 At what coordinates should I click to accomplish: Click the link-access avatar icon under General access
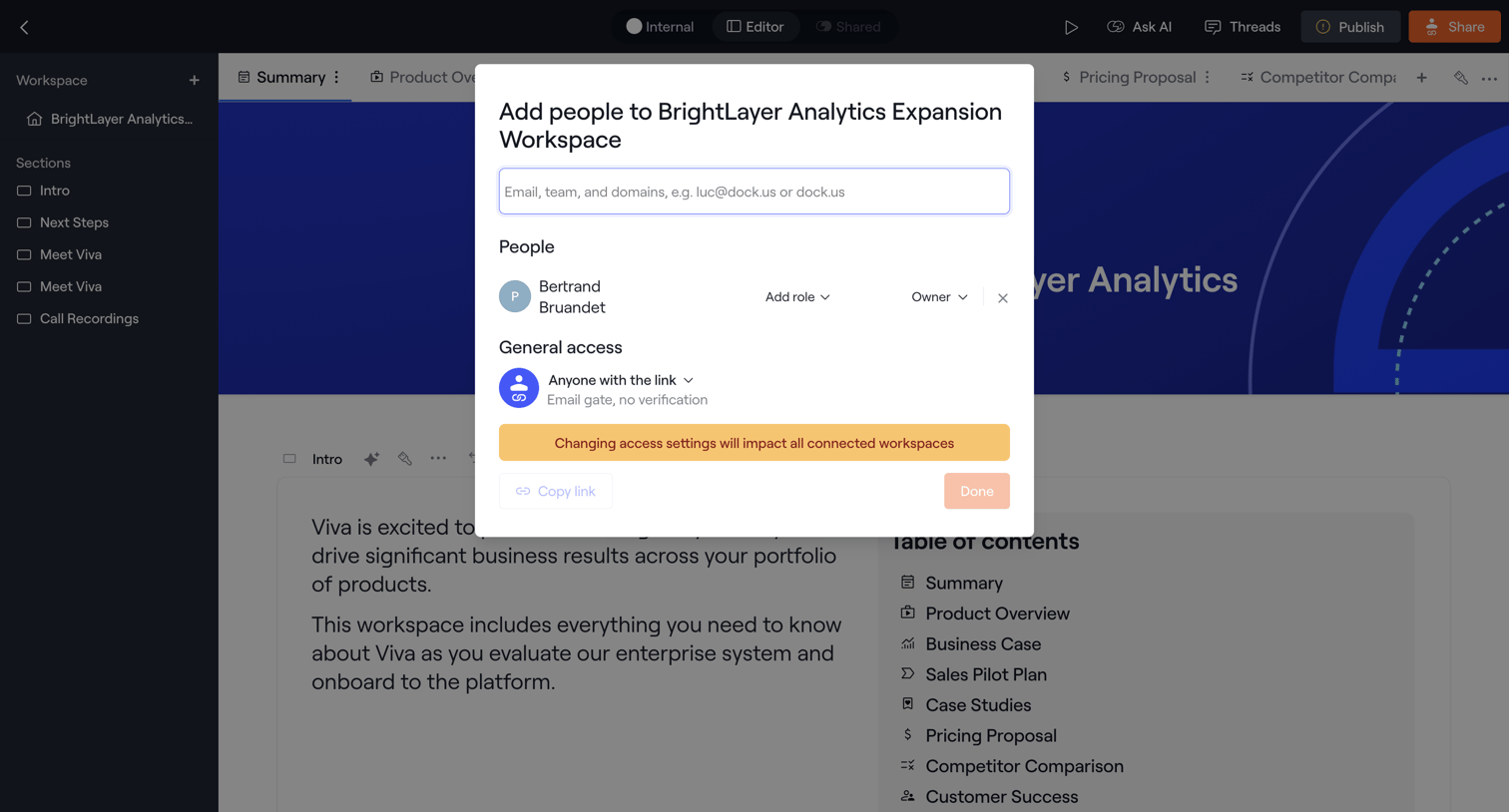pos(519,388)
